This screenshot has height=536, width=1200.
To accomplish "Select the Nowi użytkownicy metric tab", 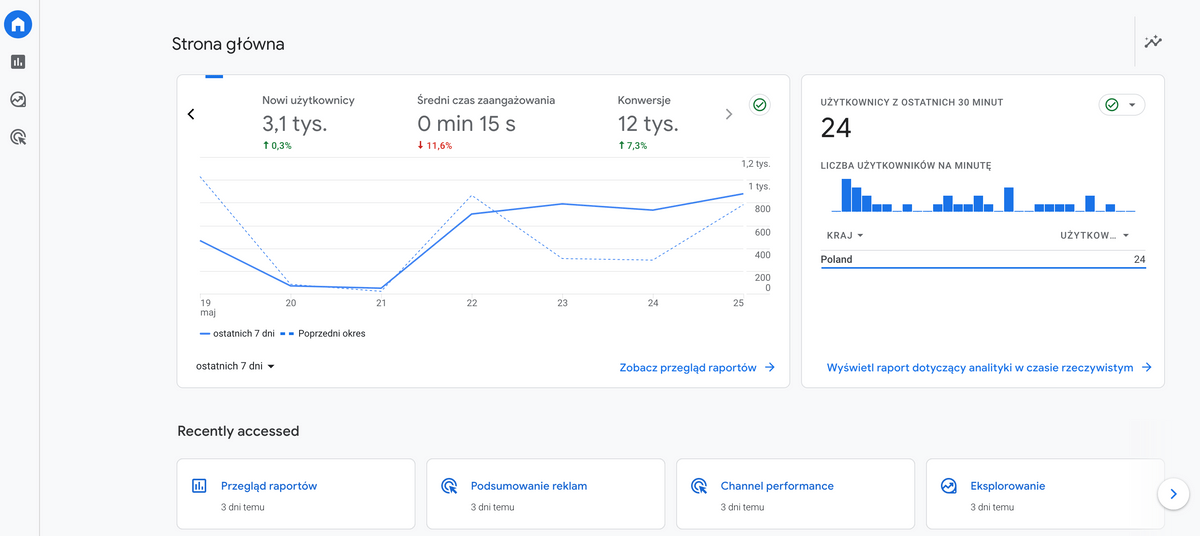I will (308, 122).
